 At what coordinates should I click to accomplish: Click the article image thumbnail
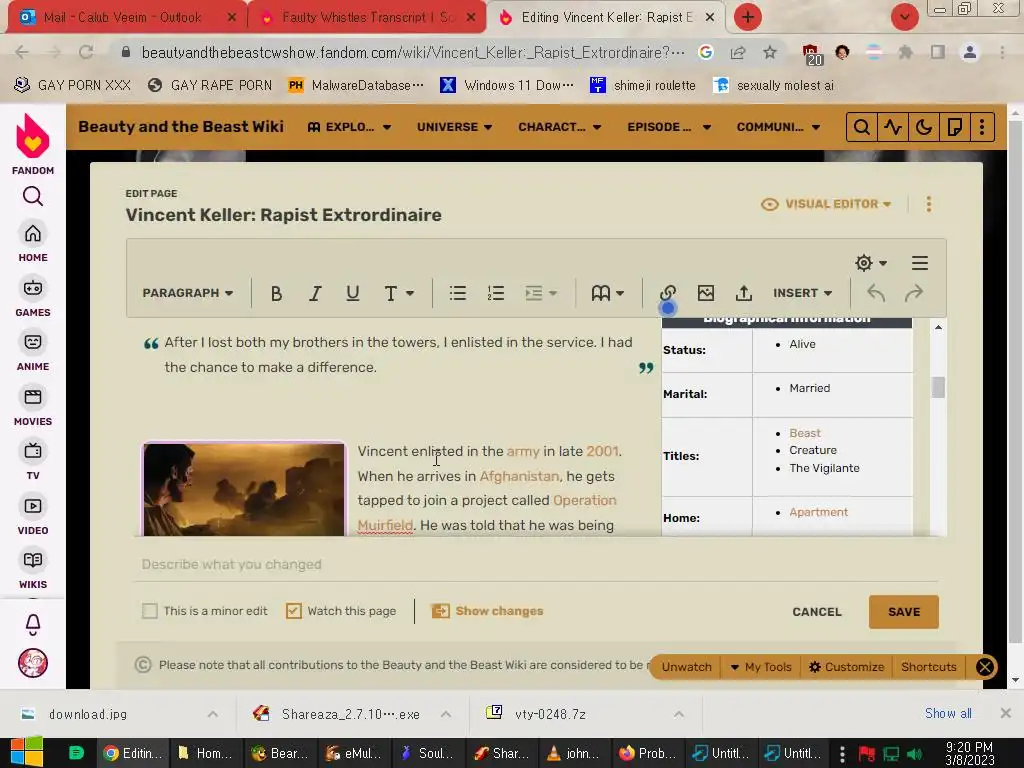click(244, 490)
